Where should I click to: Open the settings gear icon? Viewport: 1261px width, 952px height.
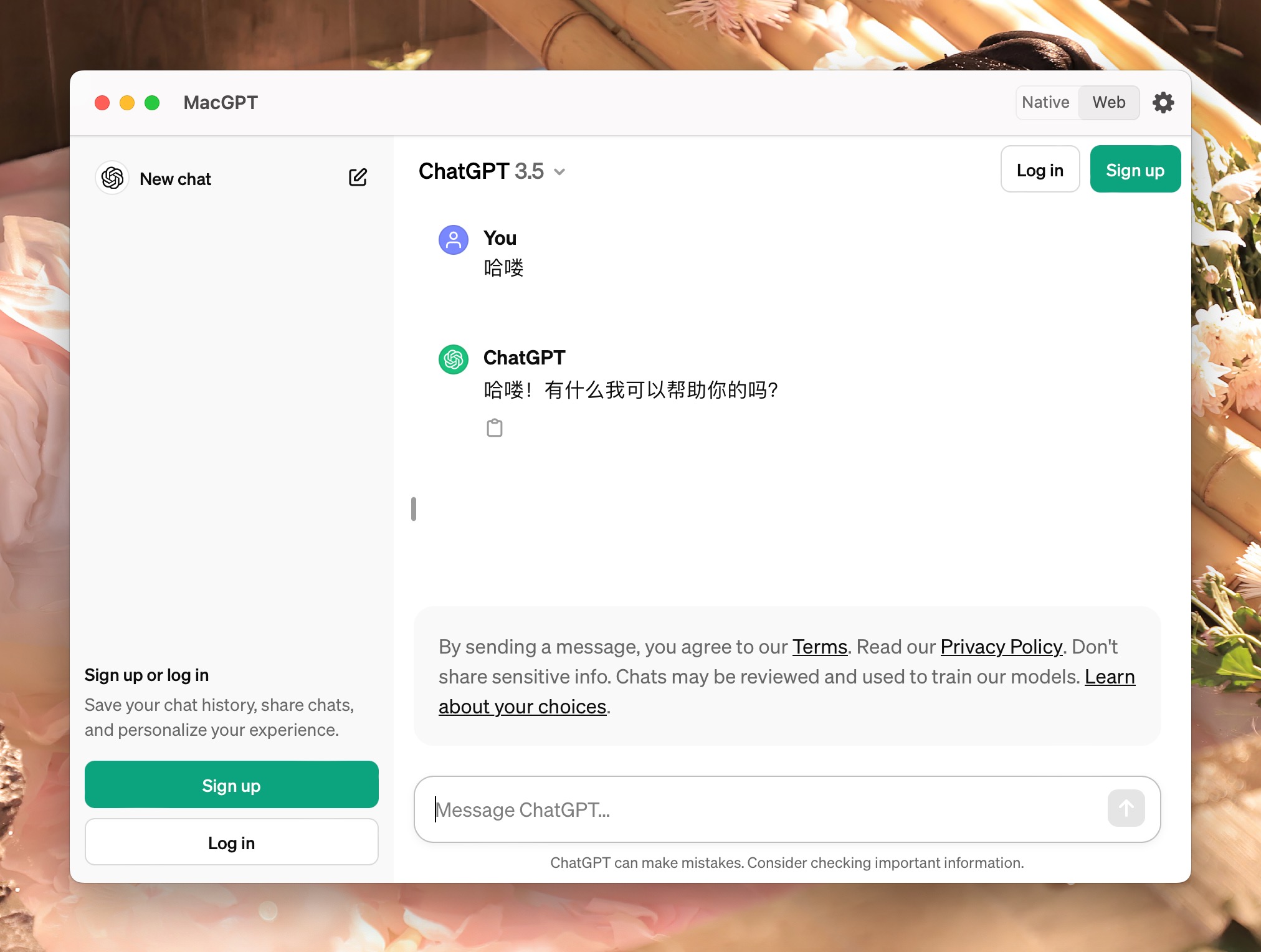(x=1163, y=103)
